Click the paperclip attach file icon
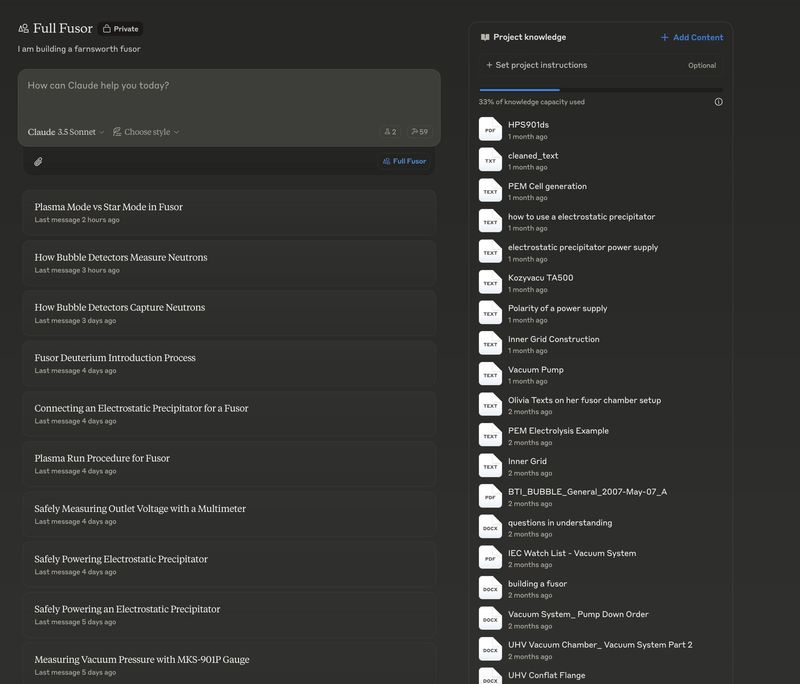The image size is (800, 684). tap(38, 161)
